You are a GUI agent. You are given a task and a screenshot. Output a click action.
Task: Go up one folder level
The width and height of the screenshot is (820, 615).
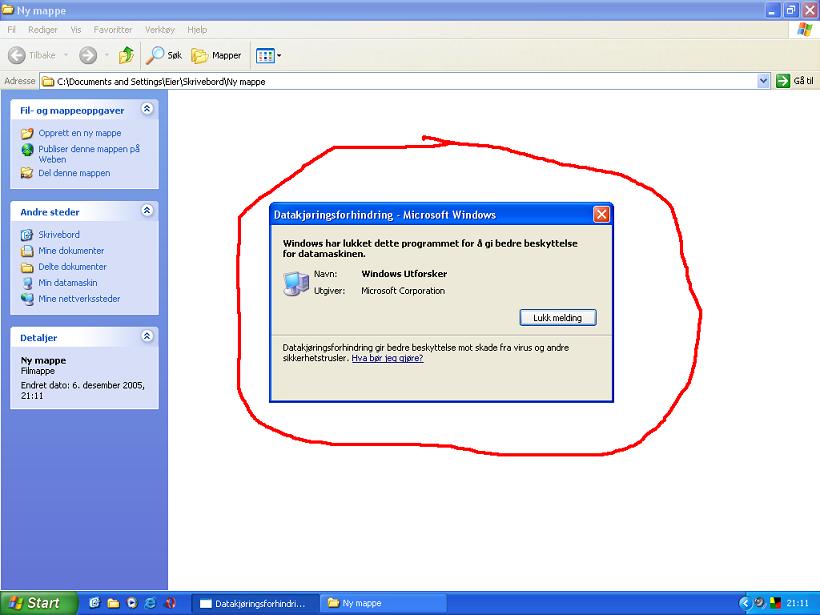[x=126, y=55]
